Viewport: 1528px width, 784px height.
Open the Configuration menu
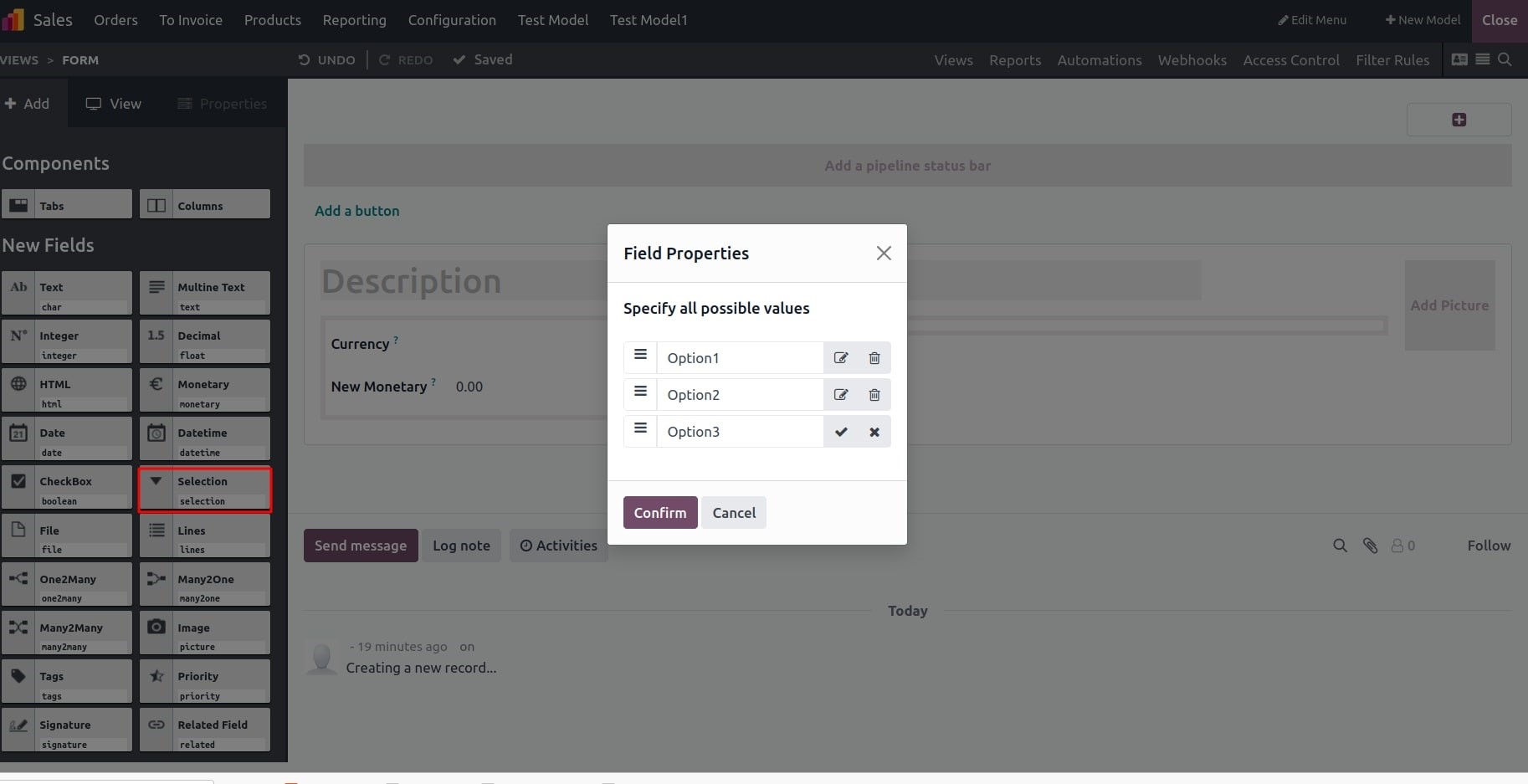click(x=452, y=20)
